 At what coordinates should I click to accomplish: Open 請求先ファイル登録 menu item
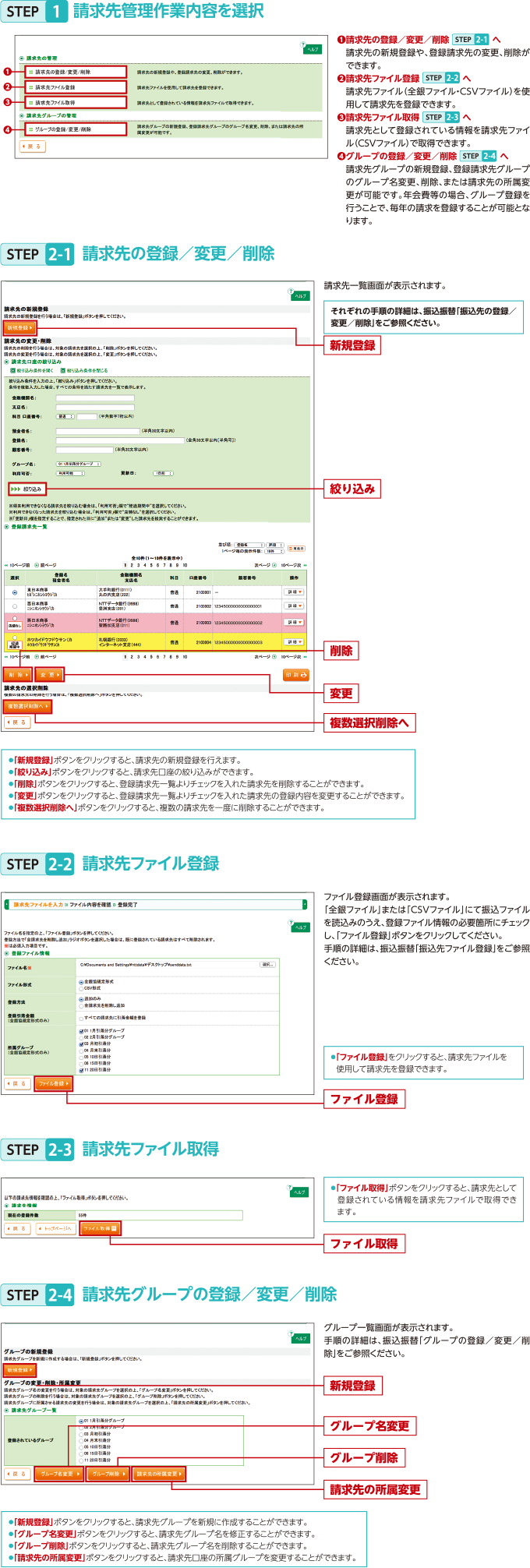pos(75,87)
